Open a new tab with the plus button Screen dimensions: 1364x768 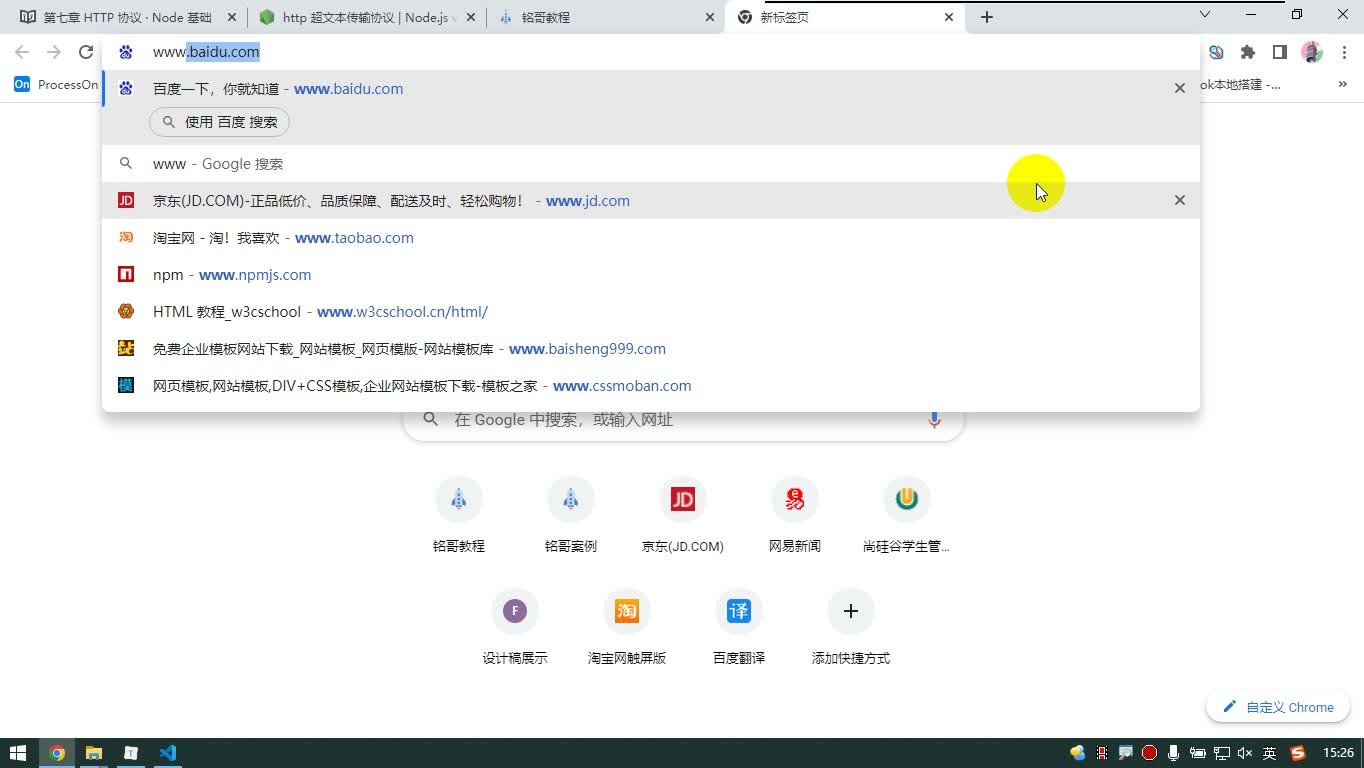click(987, 17)
